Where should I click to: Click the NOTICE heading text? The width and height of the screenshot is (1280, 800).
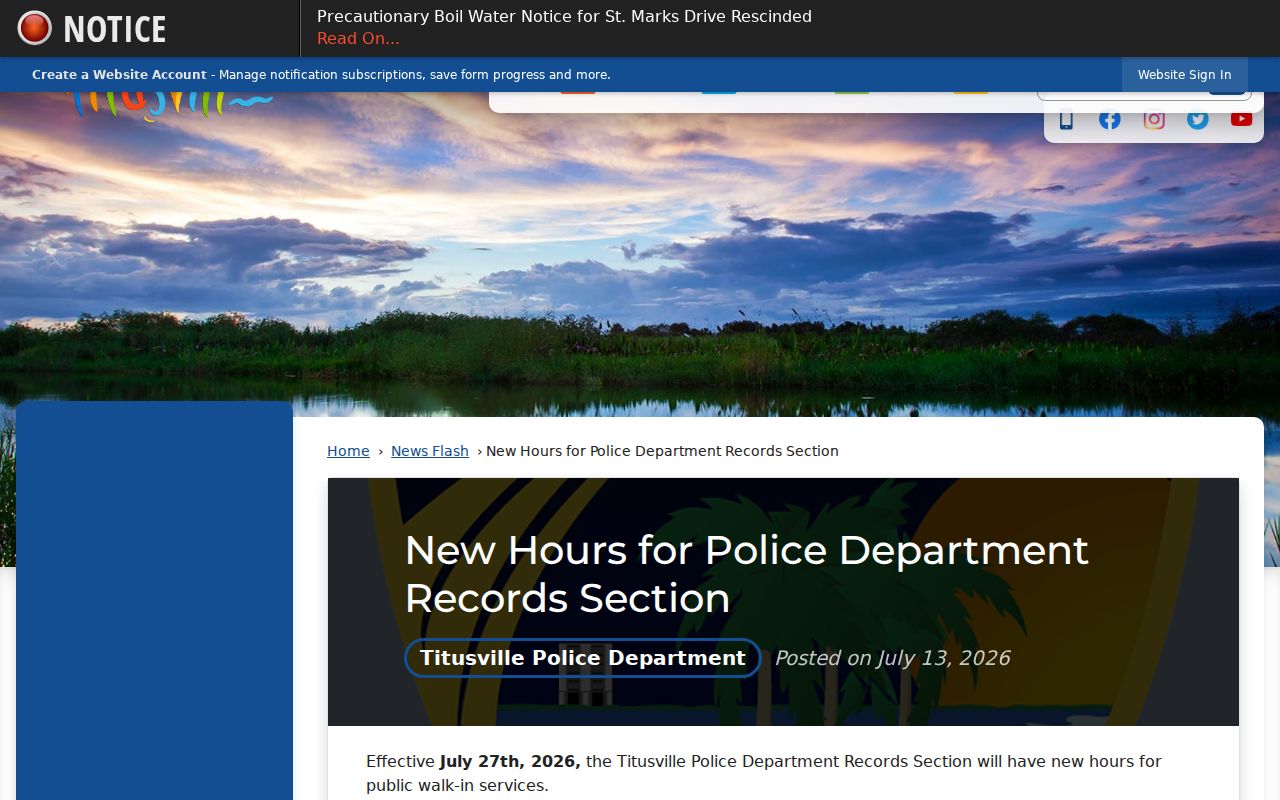coord(115,29)
